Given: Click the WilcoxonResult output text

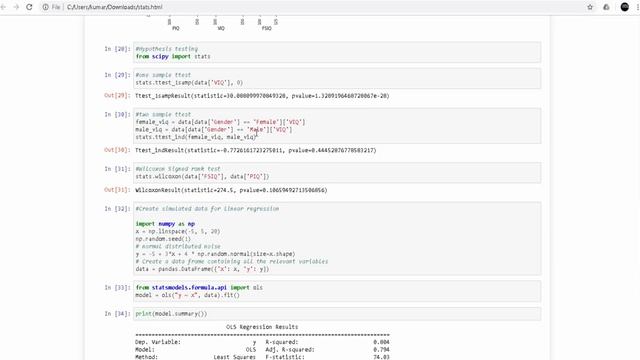Looking at the screenshot, I should pyautogui.click(x=231, y=190).
